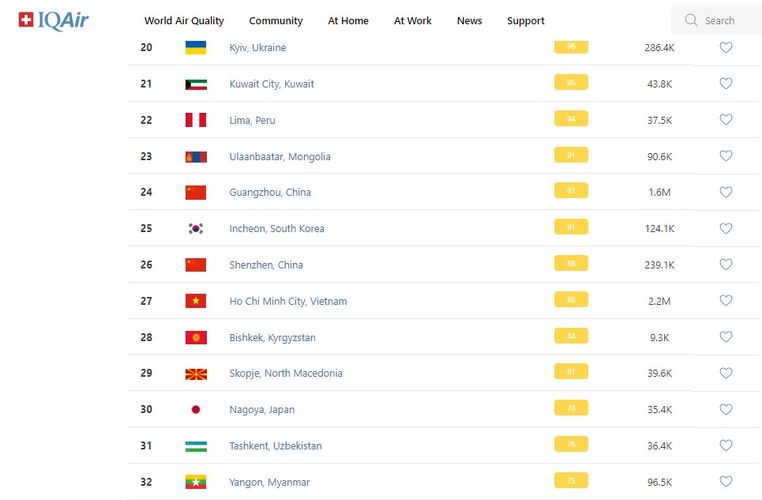The image size is (762, 500).
Task: Favorite Yangon, Myanmar using its heart
Action: pyautogui.click(x=726, y=482)
